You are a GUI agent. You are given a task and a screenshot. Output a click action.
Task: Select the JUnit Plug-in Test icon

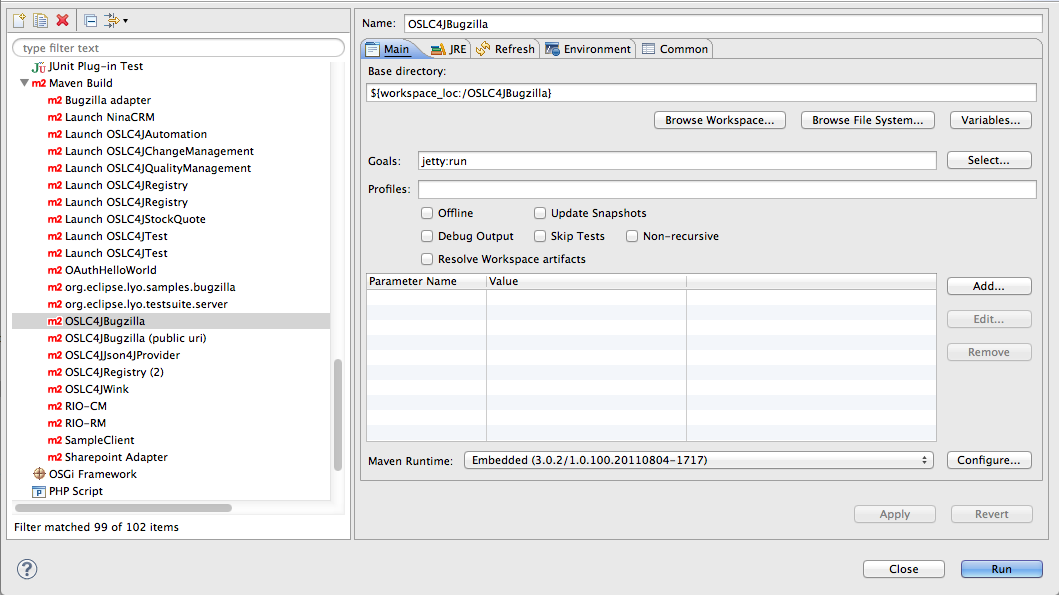38,67
